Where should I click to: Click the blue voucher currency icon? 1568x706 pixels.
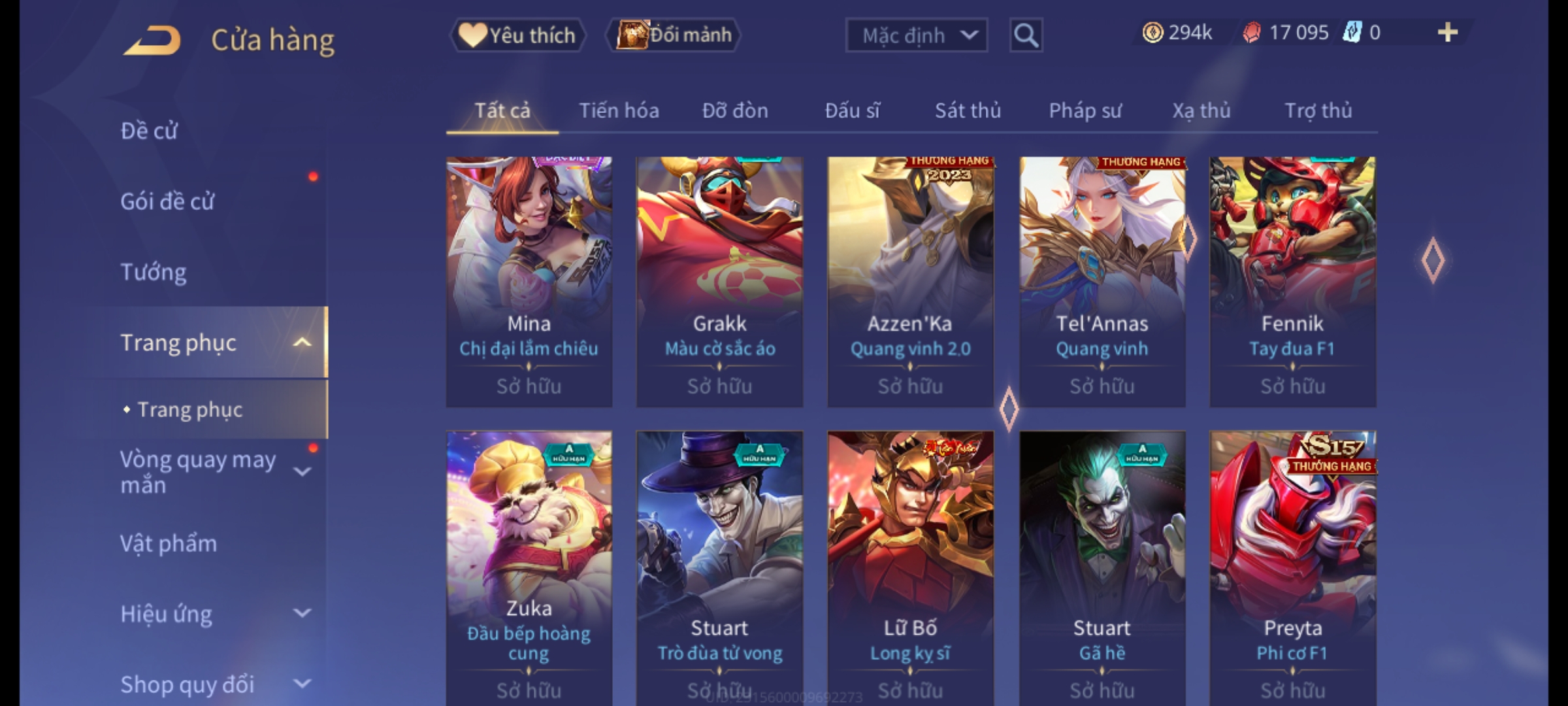(x=1352, y=33)
